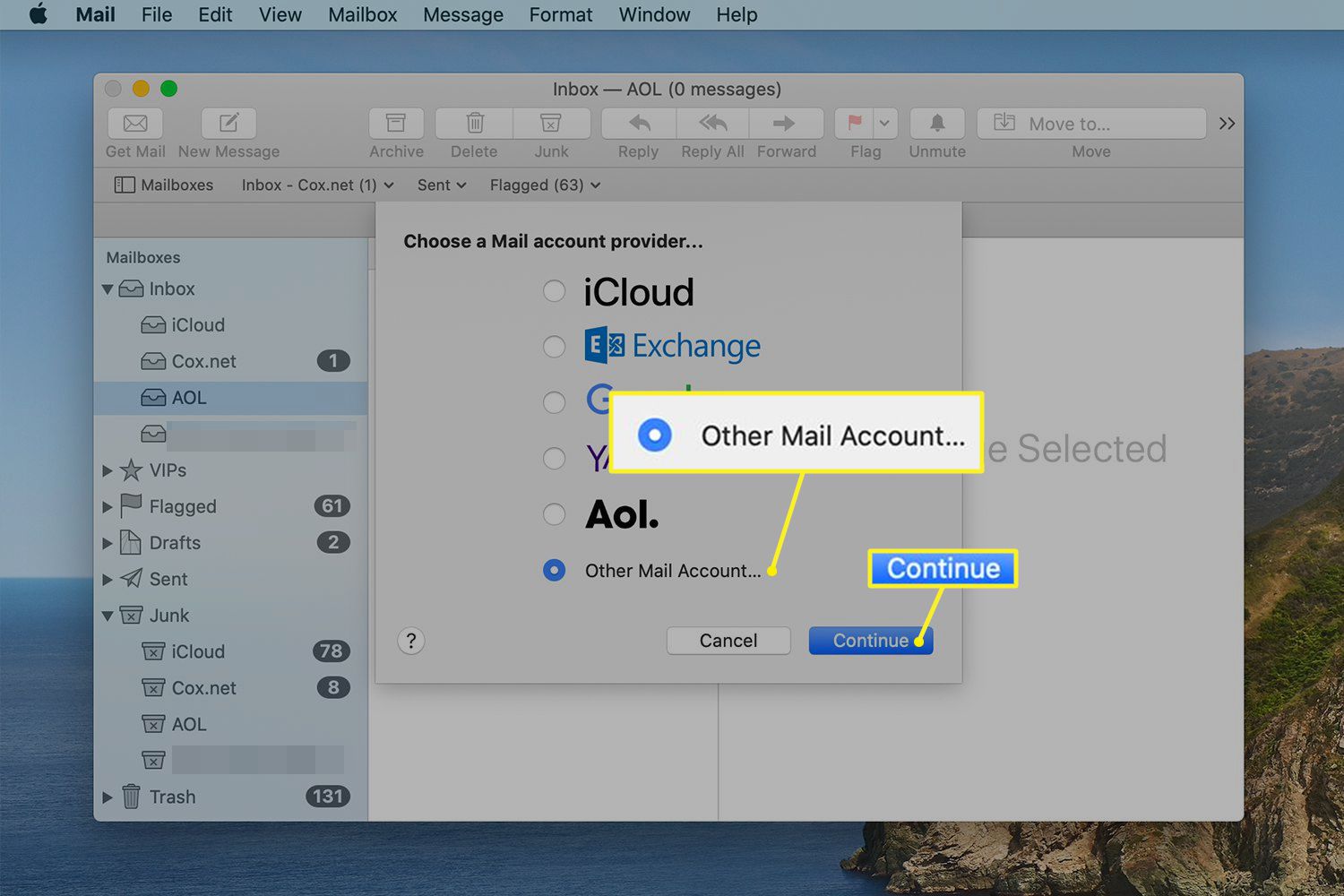Select the Cox.net inbox in sidebar
The width and height of the screenshot is (1344, 896).
[x=231, y=361]
